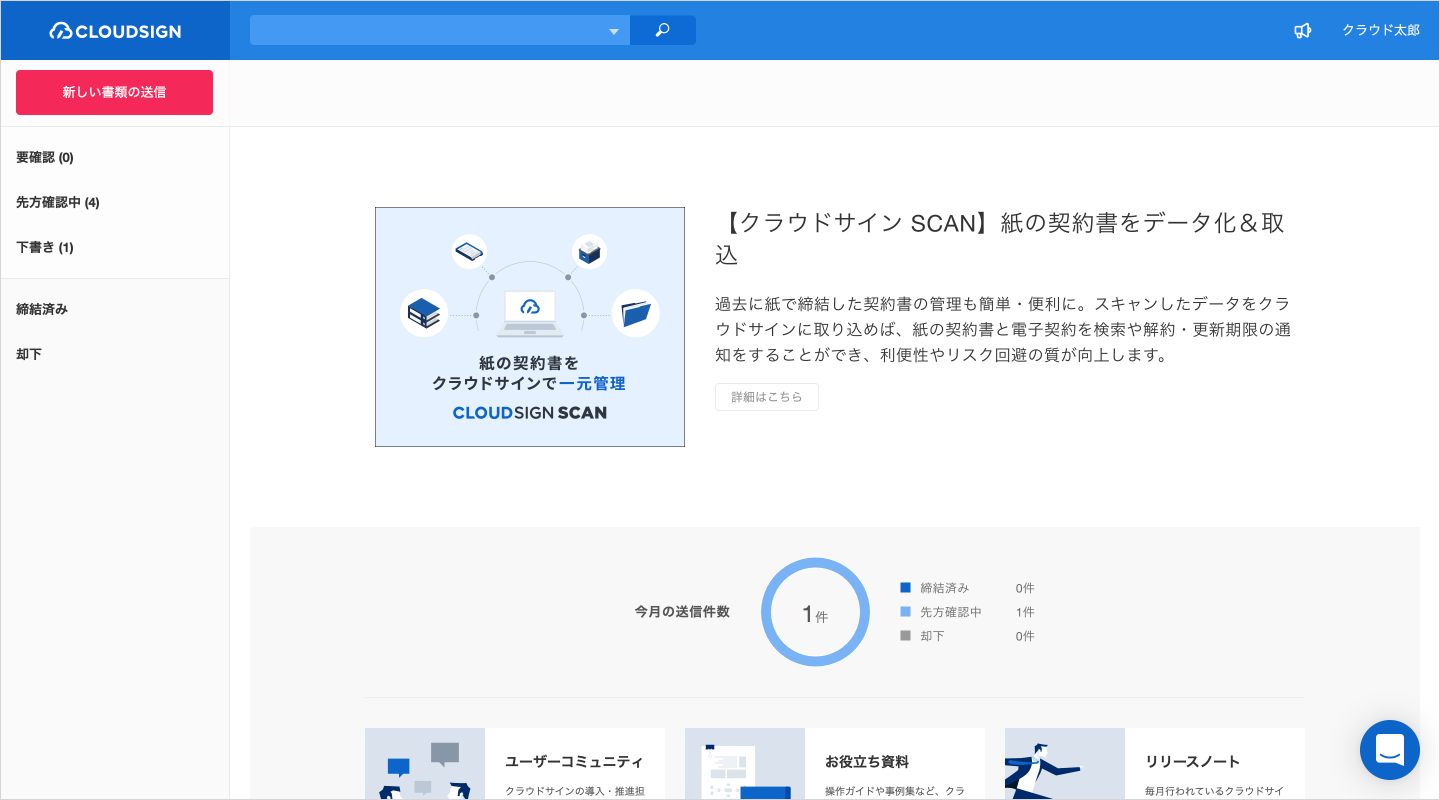Open 下書き (1) drafts list
This screenshot has width=1440, height=800.
pos(45,247)
